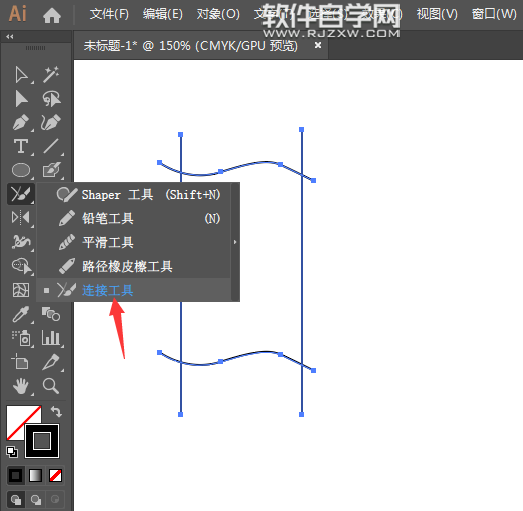Screen dimensions: 523x511
Task: Apply solid Color mode button
Action: pos(15,475)
